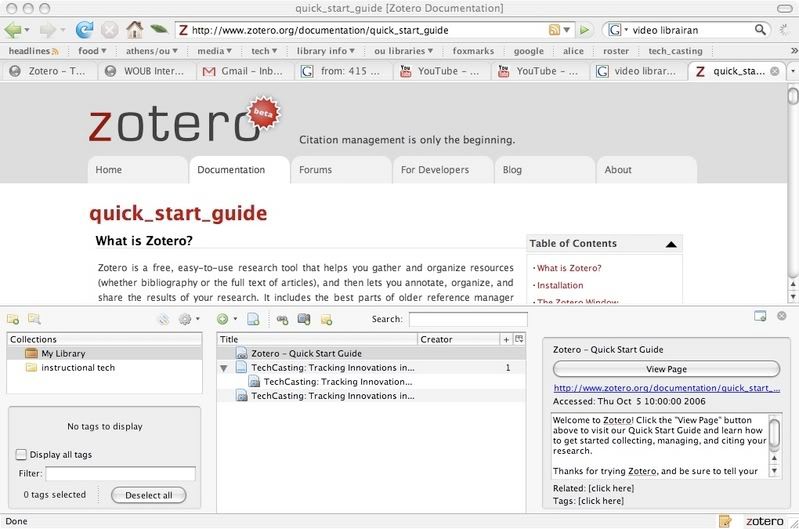Collapse the expanded TechCasting item triangle
Screen dimensions: 799x529
tap(224, 368)
